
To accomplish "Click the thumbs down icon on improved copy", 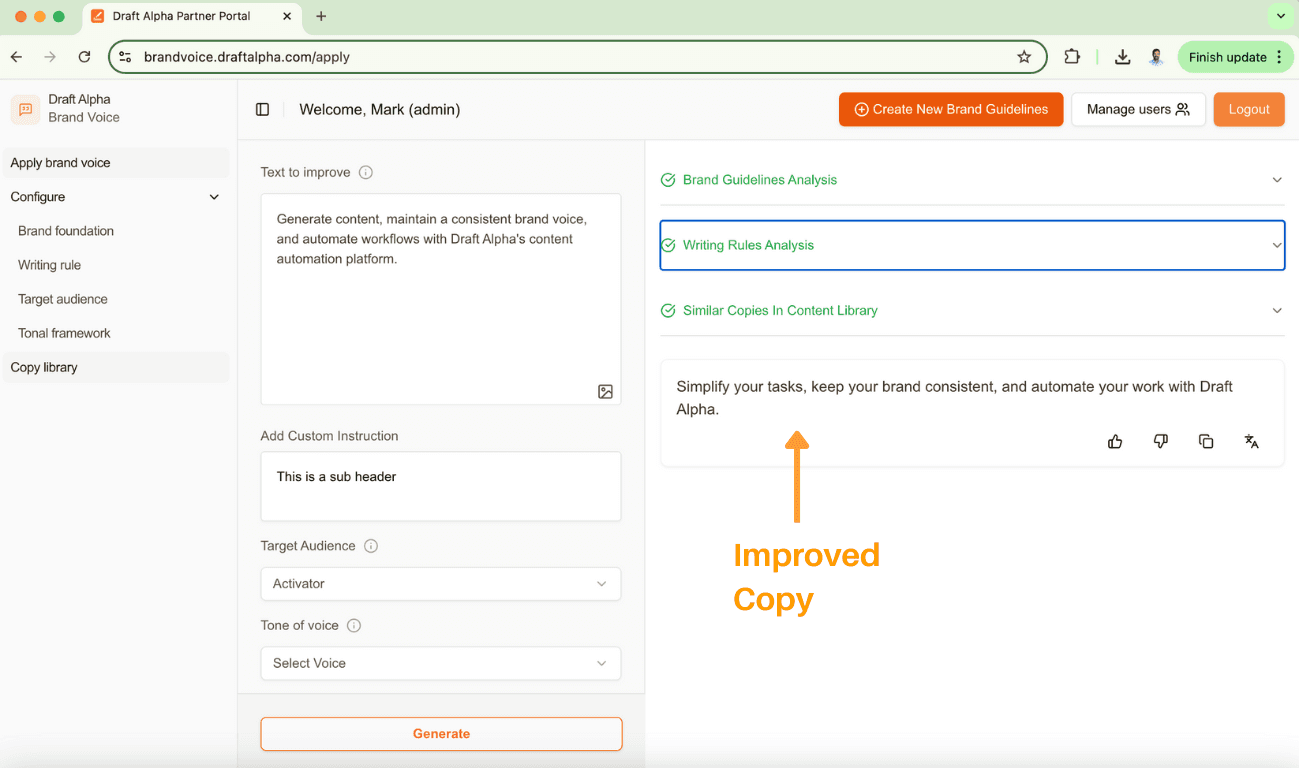I will 1160,441.
